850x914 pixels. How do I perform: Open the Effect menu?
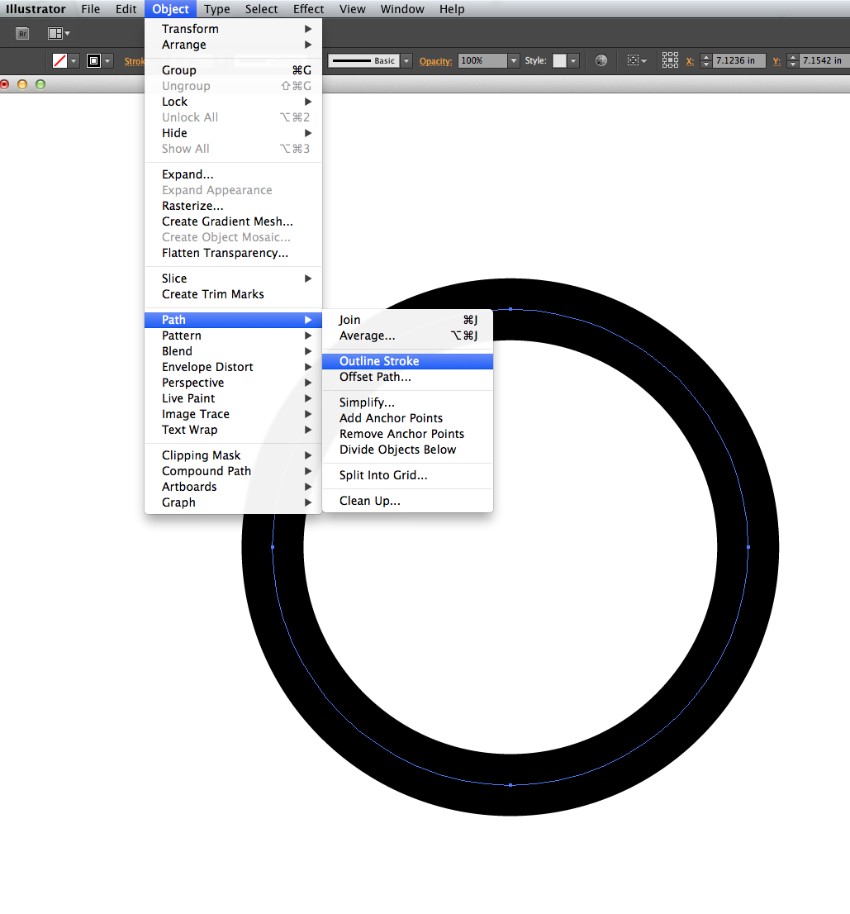click(308, 9)
